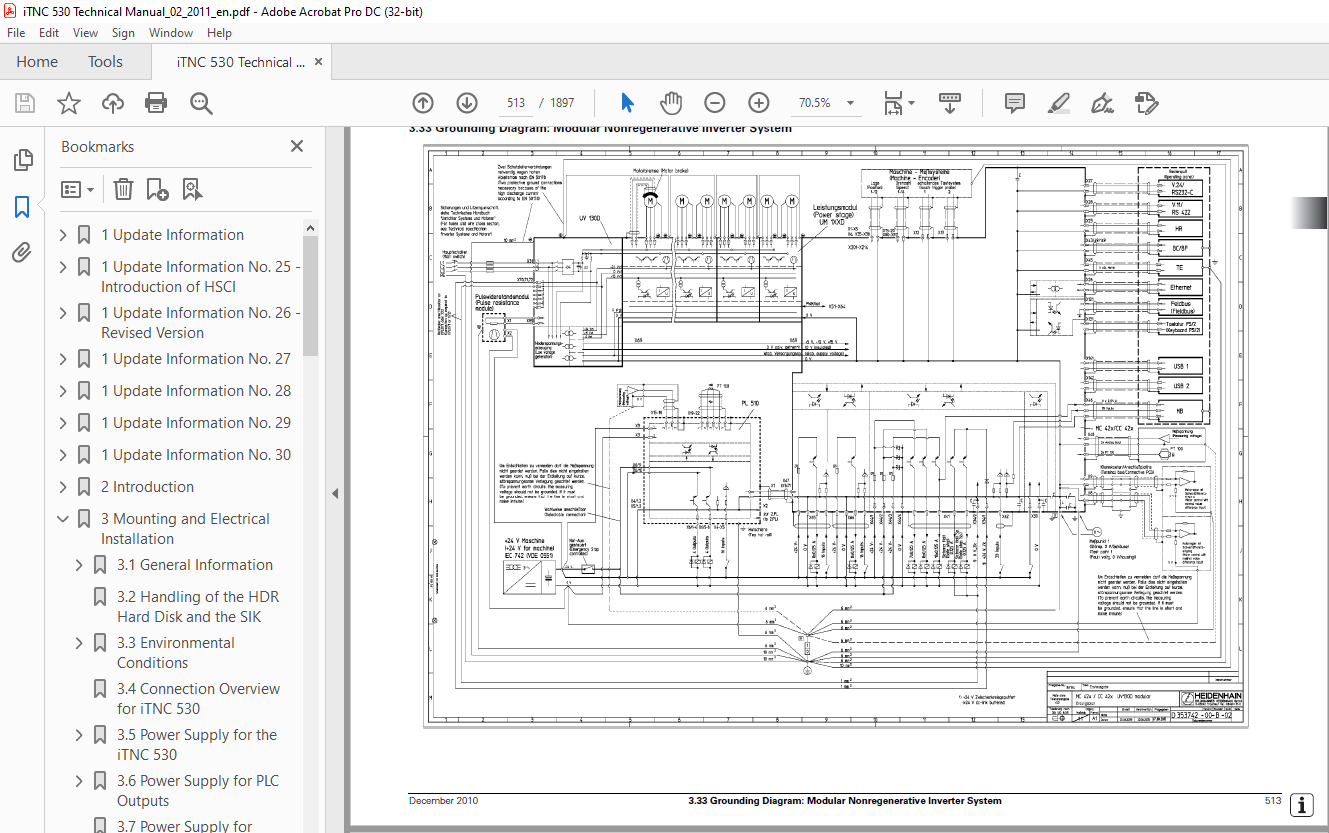
Task: Expand Update Information No. 25 bookmark
Action: point(63,267)
